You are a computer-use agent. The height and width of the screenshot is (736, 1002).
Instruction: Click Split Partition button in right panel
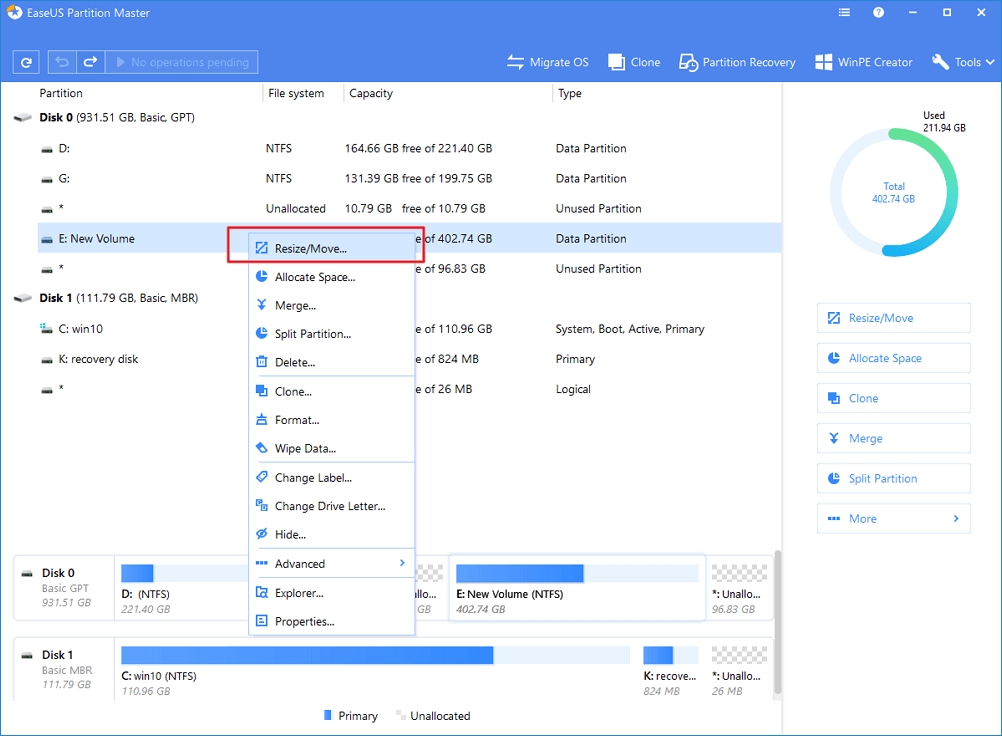click(893, 479)
